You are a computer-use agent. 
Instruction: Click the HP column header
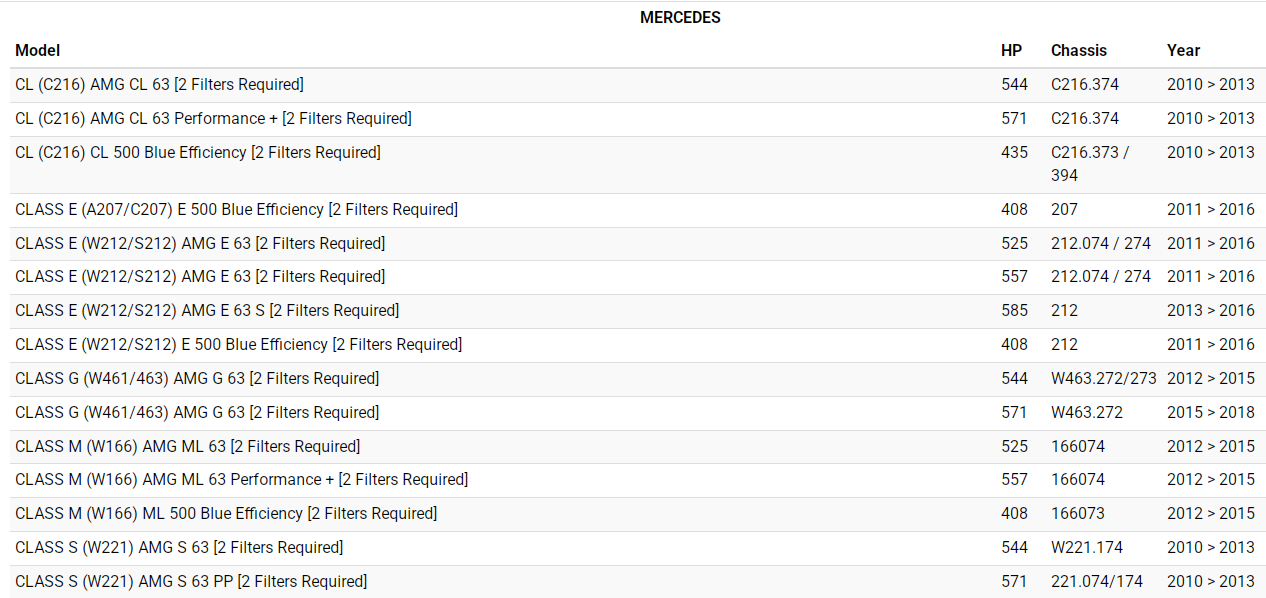tap(1012, 50)
